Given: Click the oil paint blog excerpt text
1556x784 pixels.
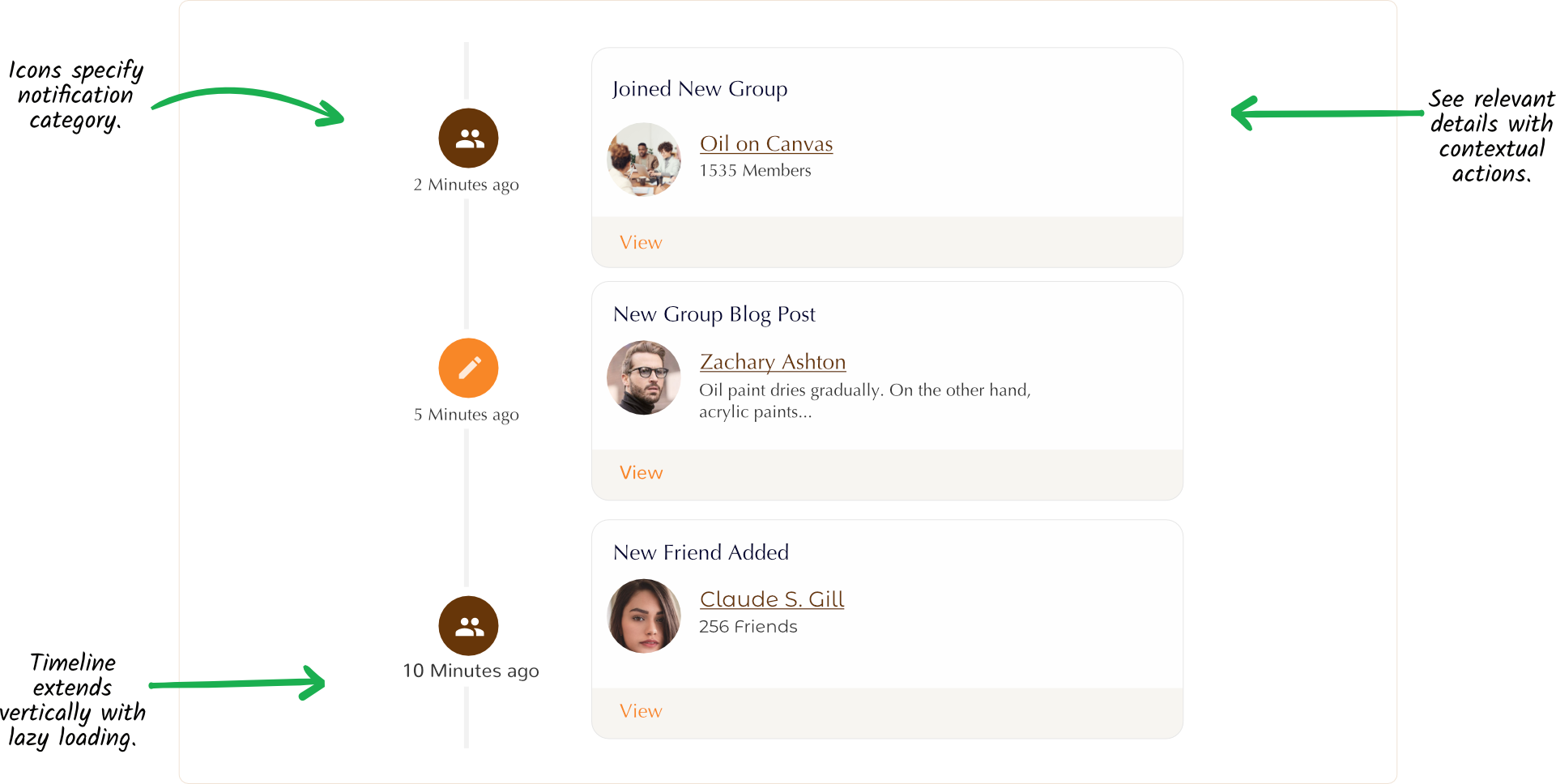Looking at the screenshot, I should point(864,401).
